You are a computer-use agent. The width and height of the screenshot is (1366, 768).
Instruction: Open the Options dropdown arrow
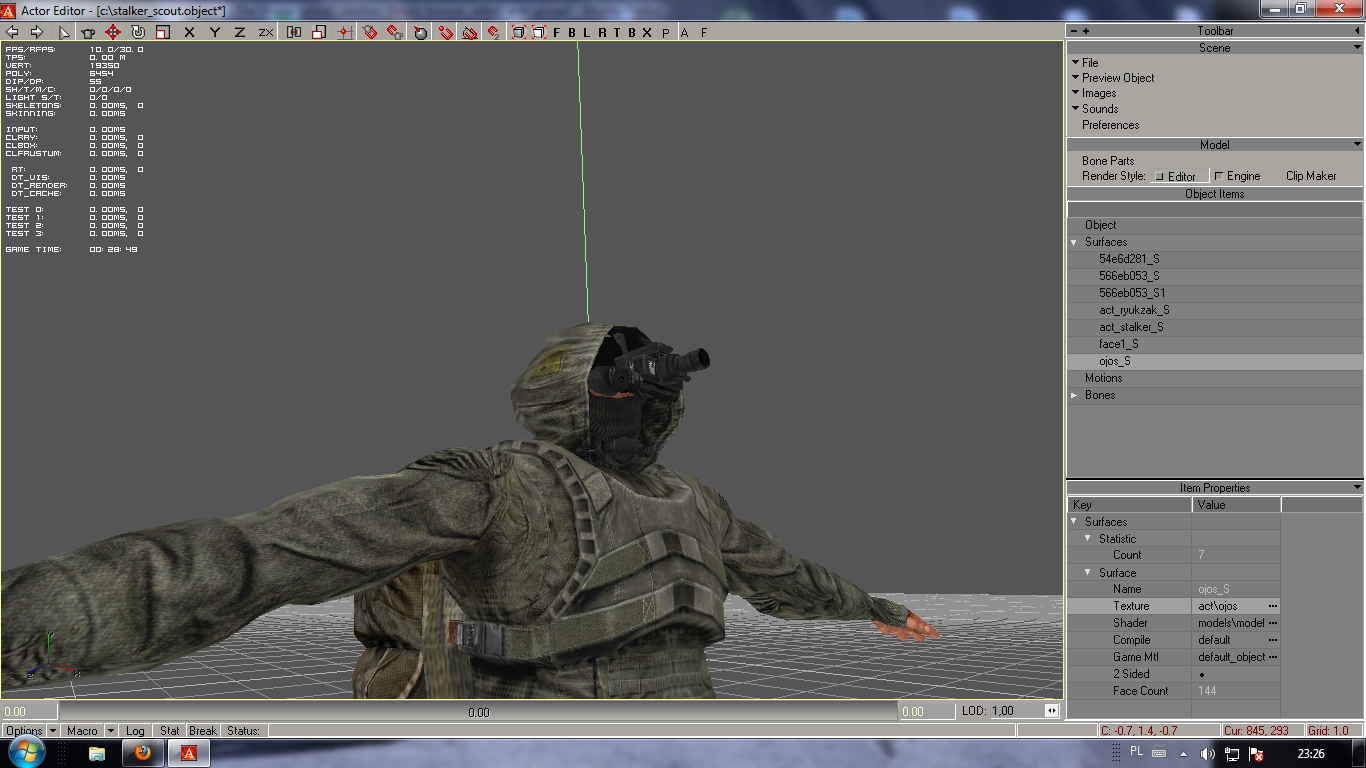coord(52,731)
